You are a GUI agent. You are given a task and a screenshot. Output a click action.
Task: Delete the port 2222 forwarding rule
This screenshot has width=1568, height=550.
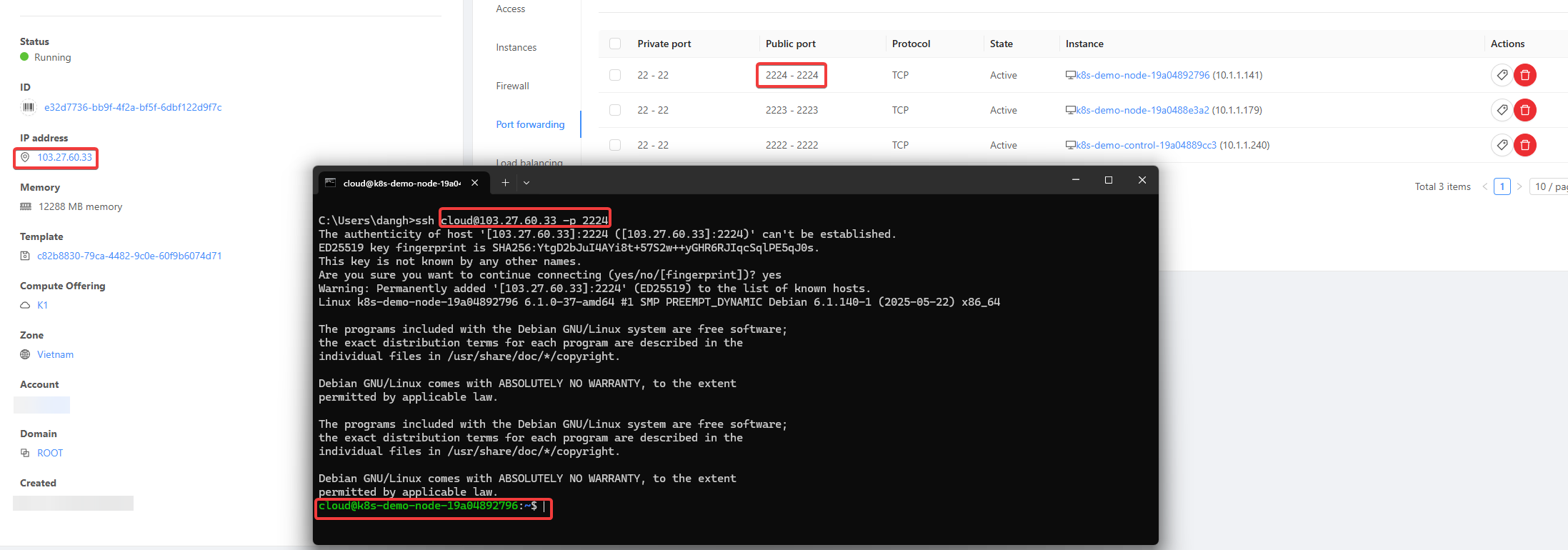pos(1524,145)
